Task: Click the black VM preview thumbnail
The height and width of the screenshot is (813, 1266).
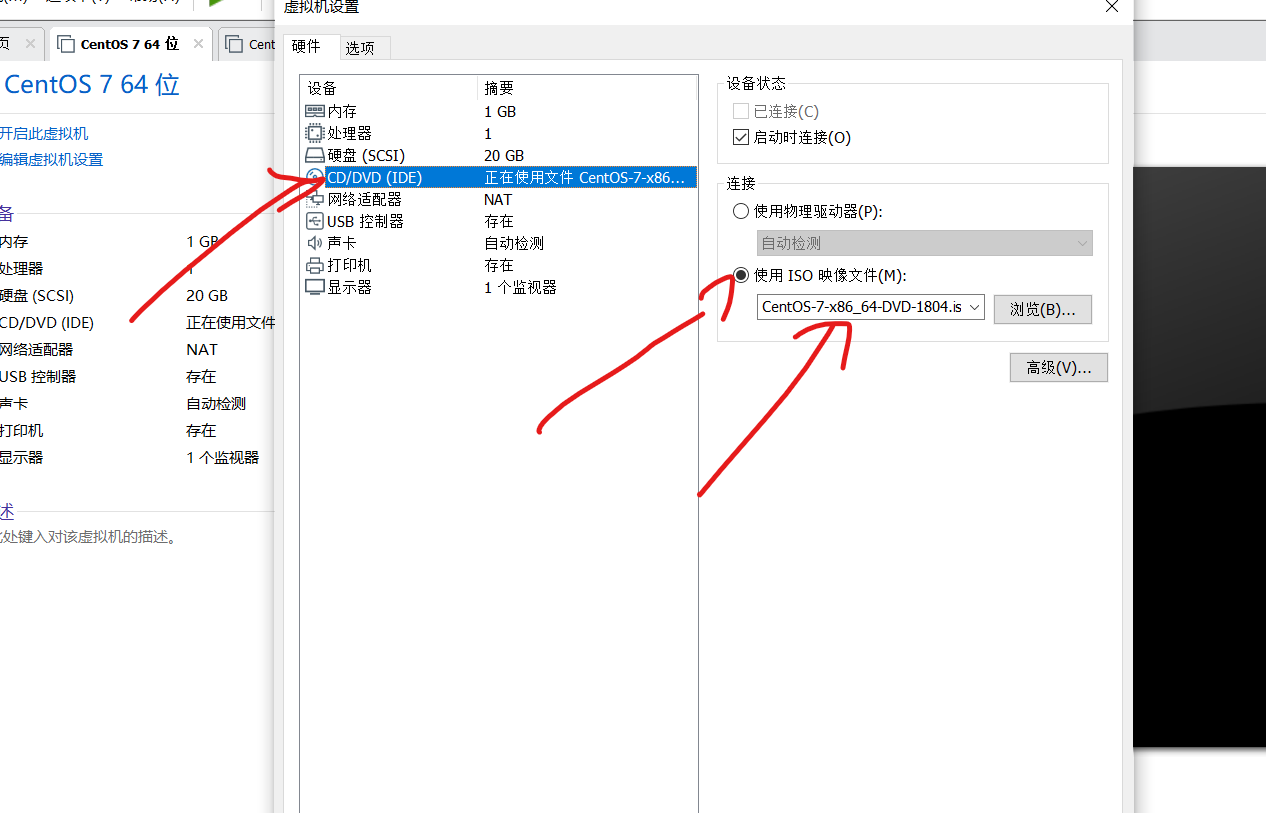Action: pos(1199,457)
